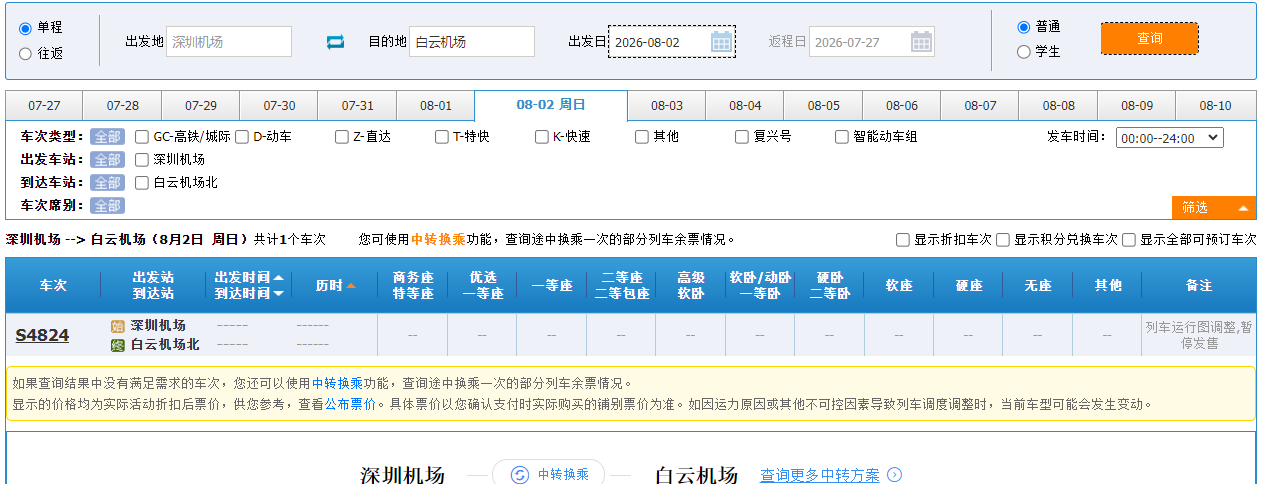This screenshot has width=1271, height=484.
Task: Click the 中转换乘 circular transfer icon
Action: [x=520, y=475]
